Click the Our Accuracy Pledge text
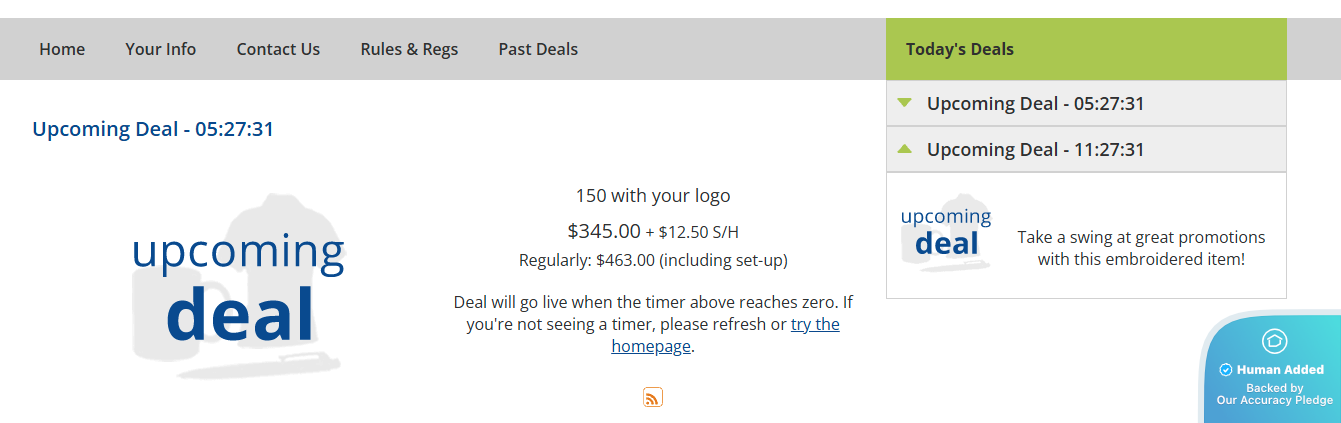 1274,400
